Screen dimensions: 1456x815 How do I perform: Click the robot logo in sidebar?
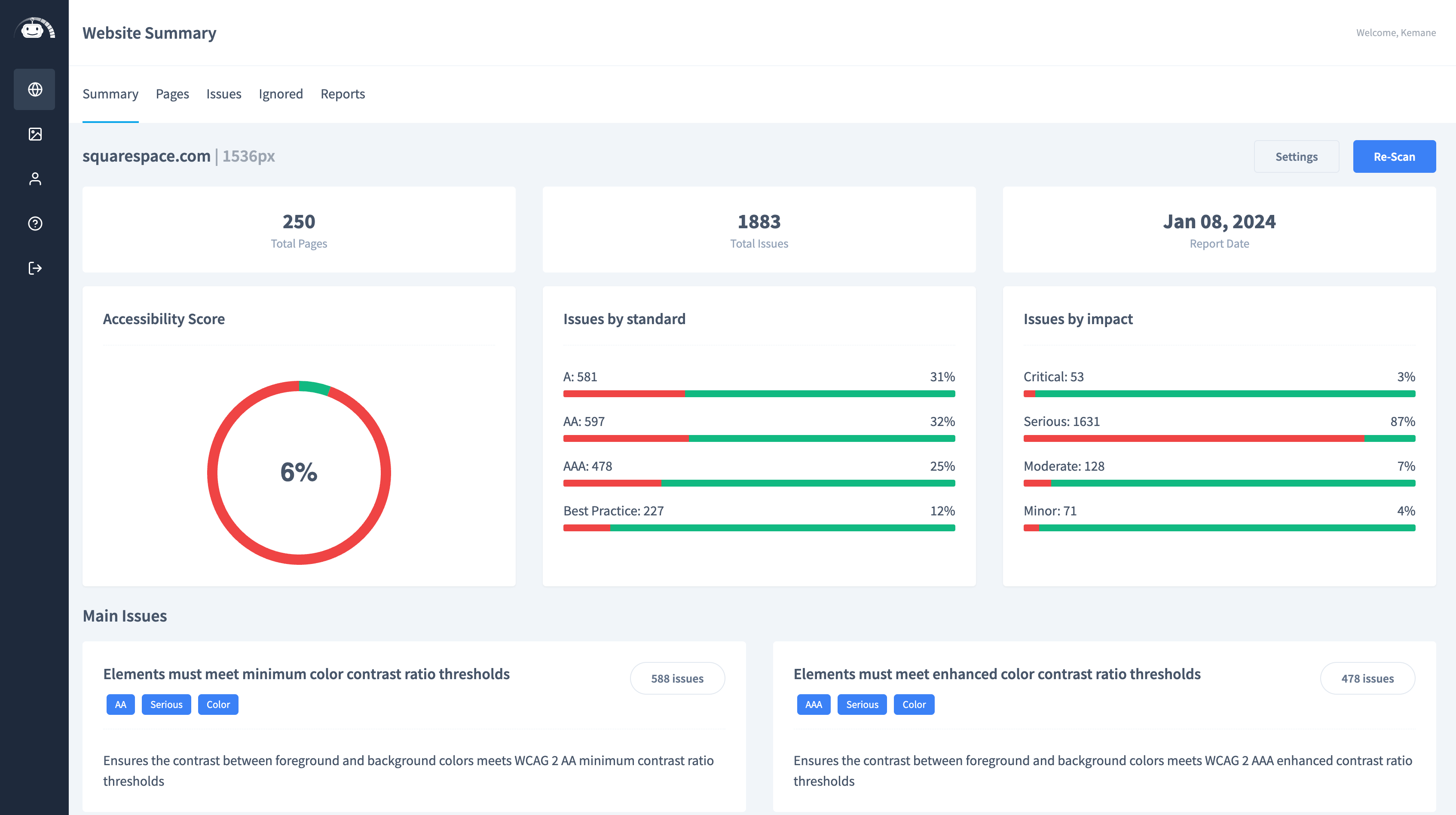pos(34,28)
